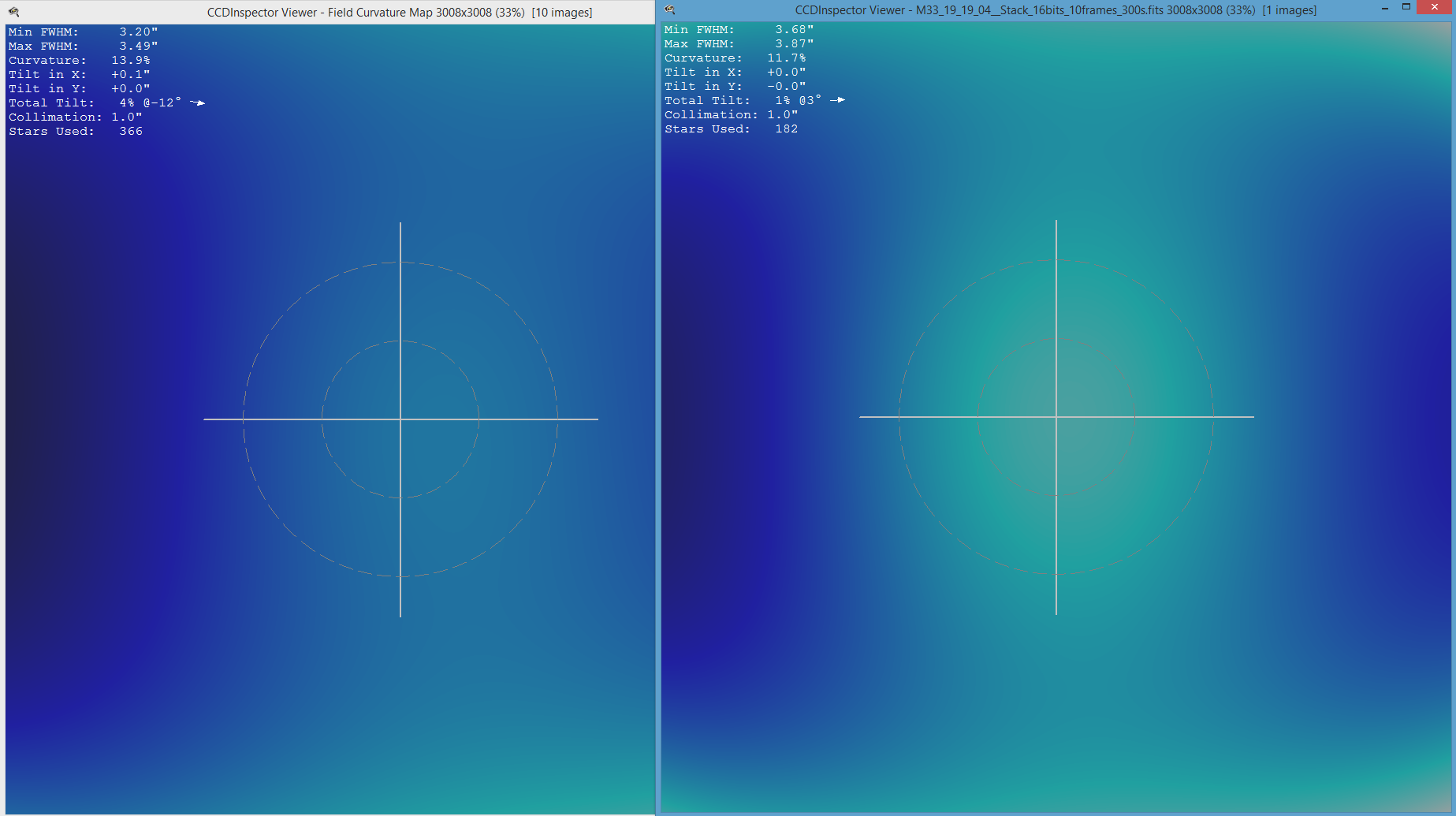Screen dimensions: 1456x816
Task: Click the crosshair center in the Field Curvature Map
Action: [x=400, y=419]
